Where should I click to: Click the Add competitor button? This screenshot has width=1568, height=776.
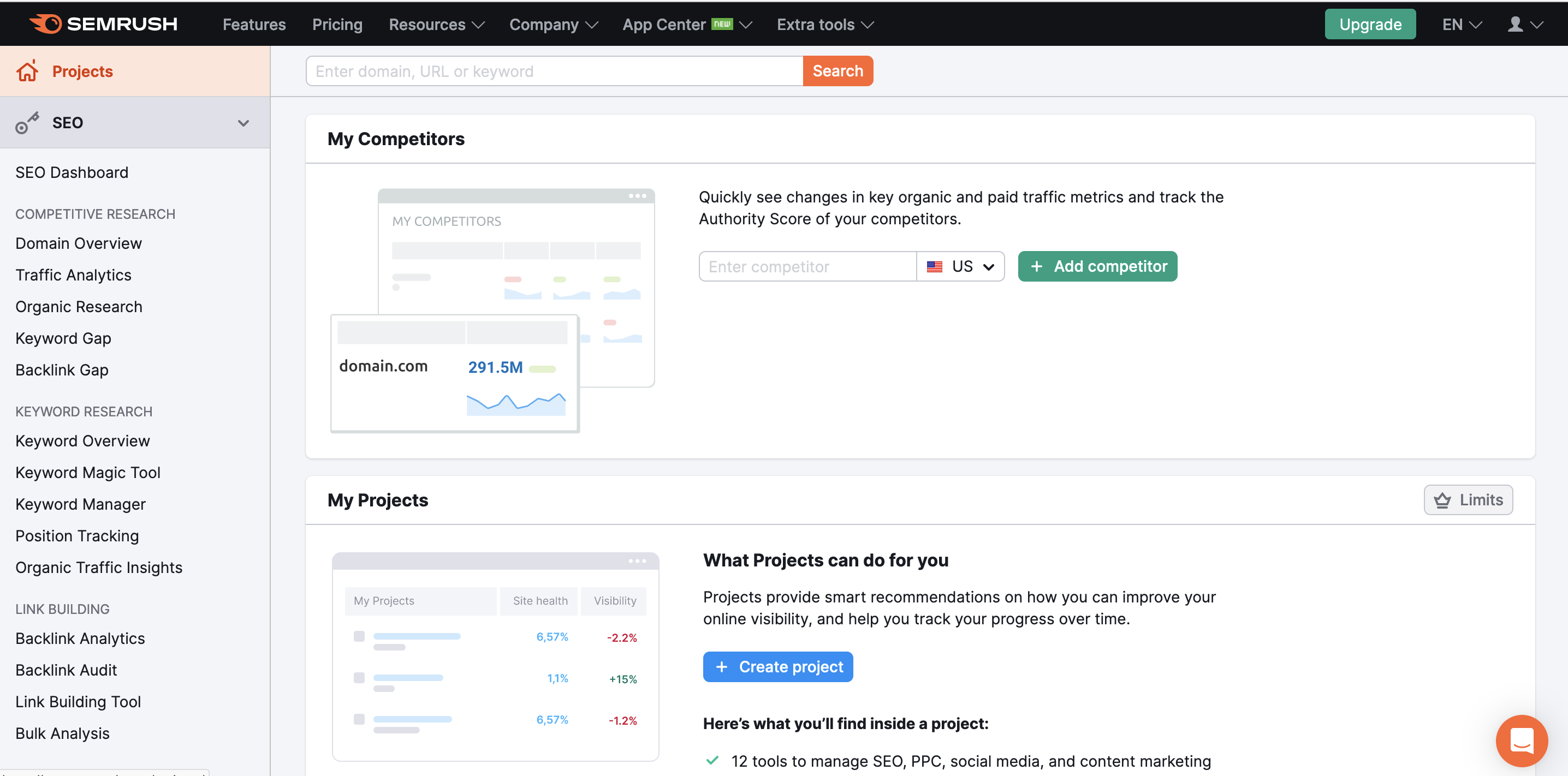coord(1097,266)
